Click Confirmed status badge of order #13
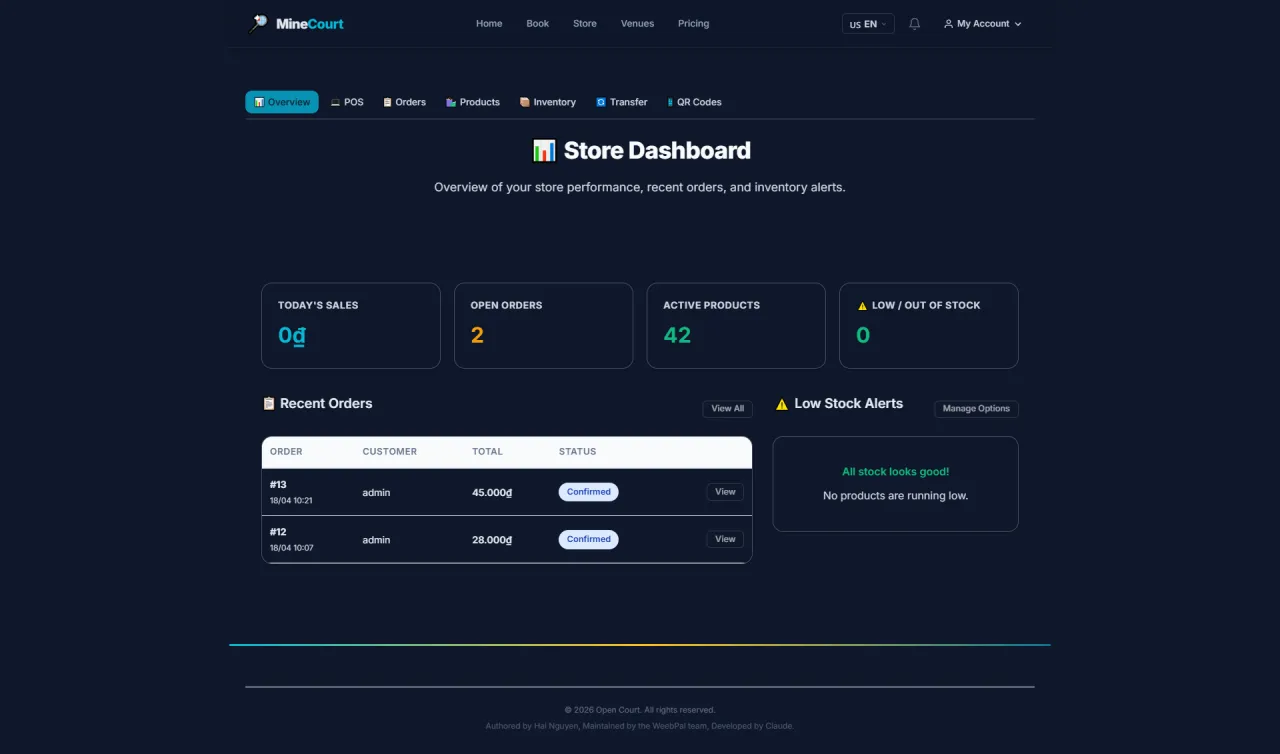Screen dimensions: 1280x754 [x=588, y=492]
